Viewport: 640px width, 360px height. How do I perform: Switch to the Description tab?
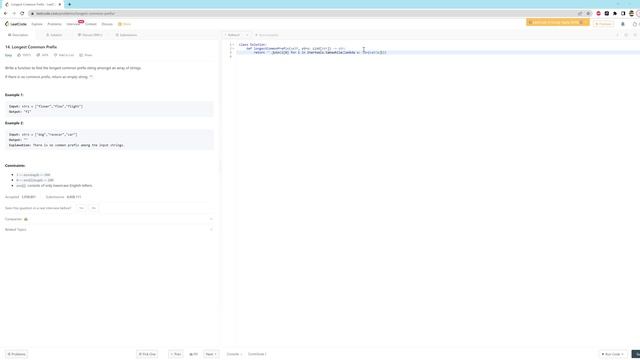coord(18,35)
